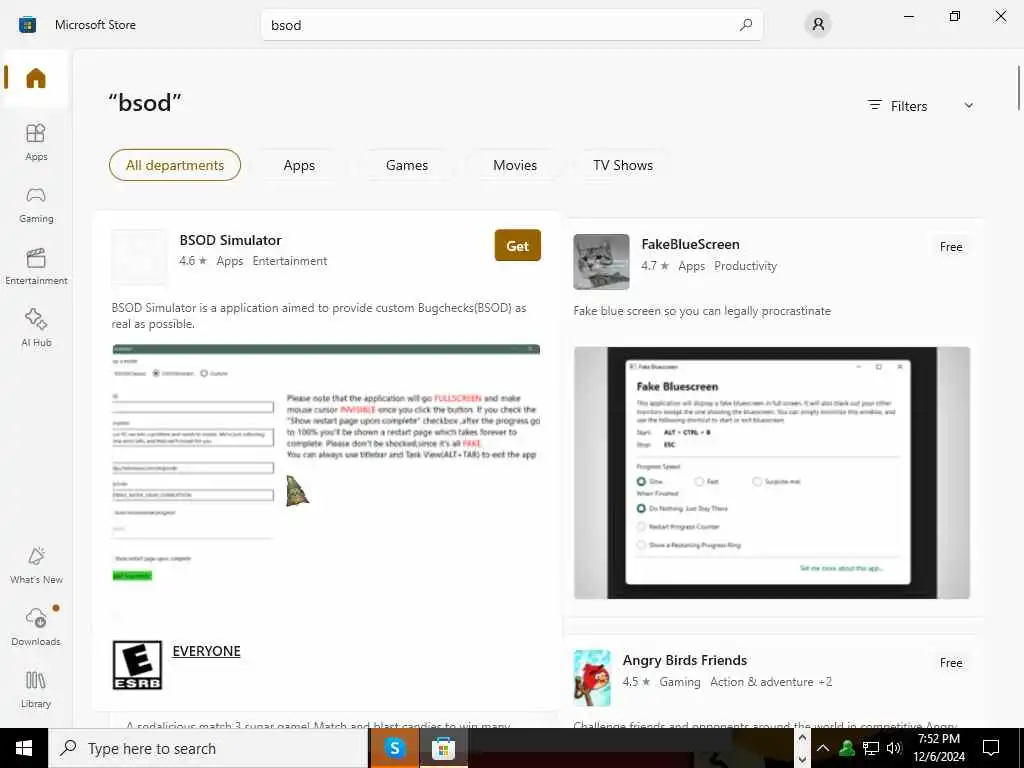
Task: Click the taskbar clock and date
Action: click(x=939, y=748)
